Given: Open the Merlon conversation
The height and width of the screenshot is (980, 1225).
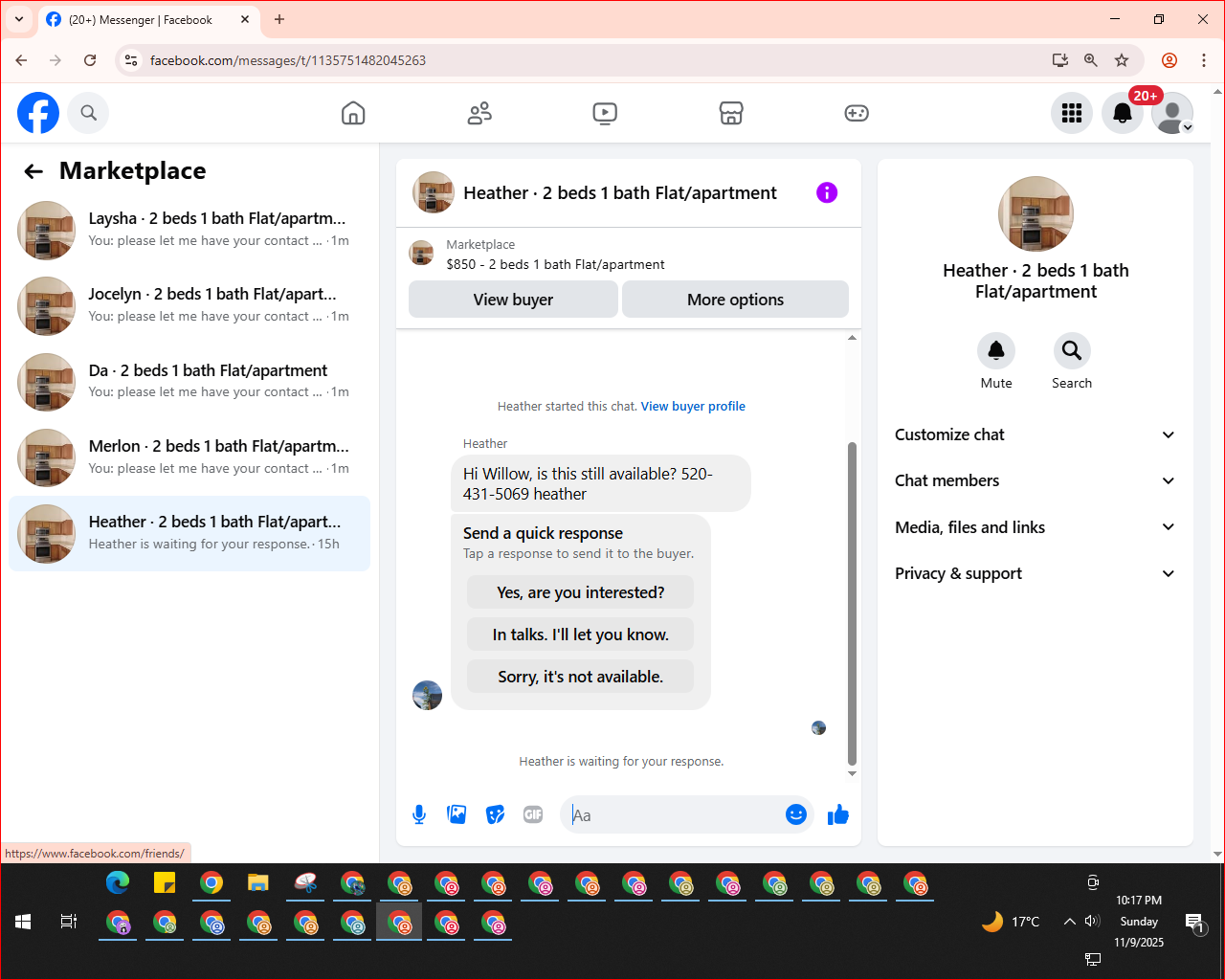Looking at the screenshot, I should tap(189, 457).
